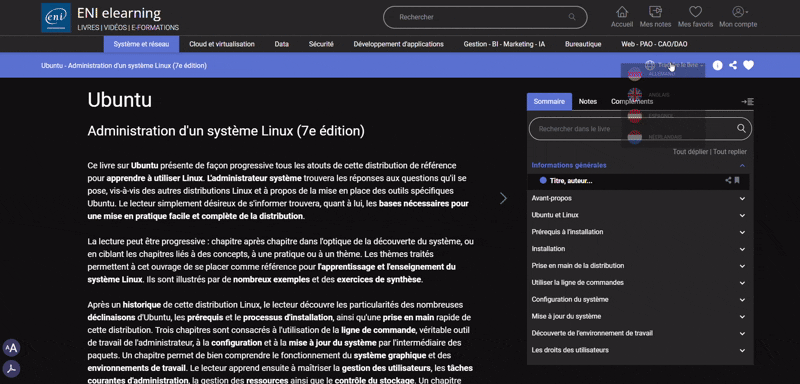Expand Les droits des utilisateurs chapter
Image resolution: width=800 pixels, height=384 pixels.
coord(742,350)
